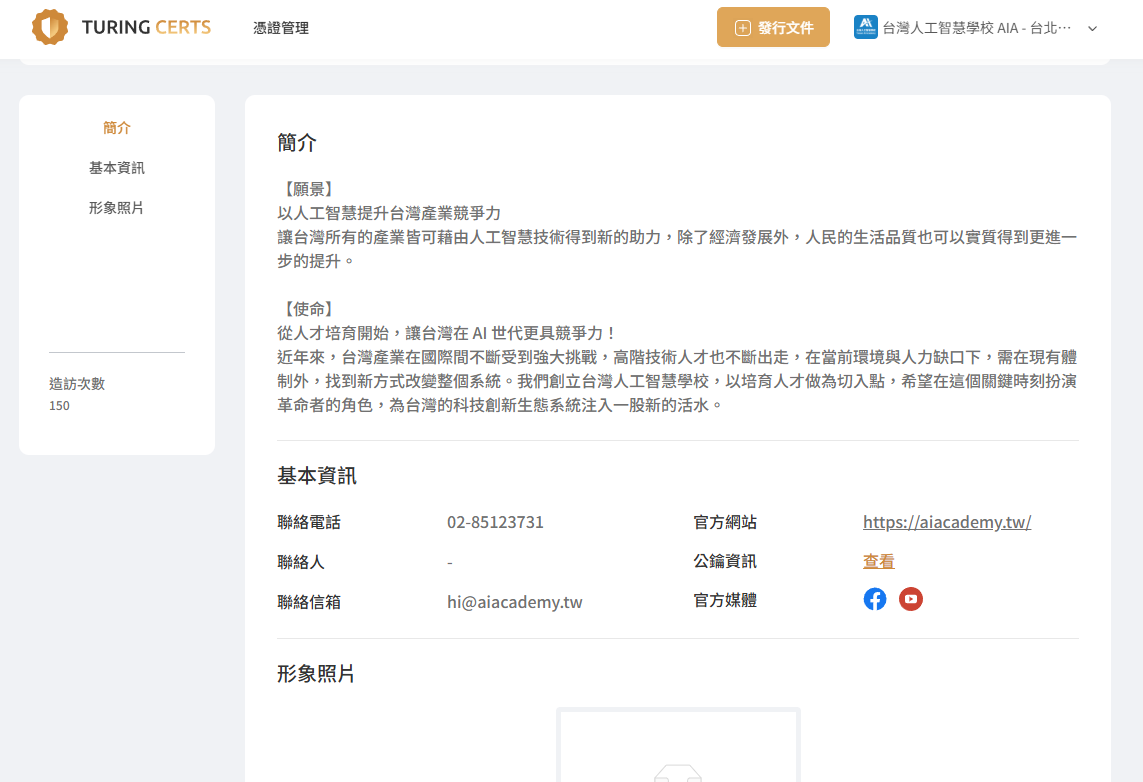
Task: Click the phone number 02-85123731
Action: click(495, 522)
